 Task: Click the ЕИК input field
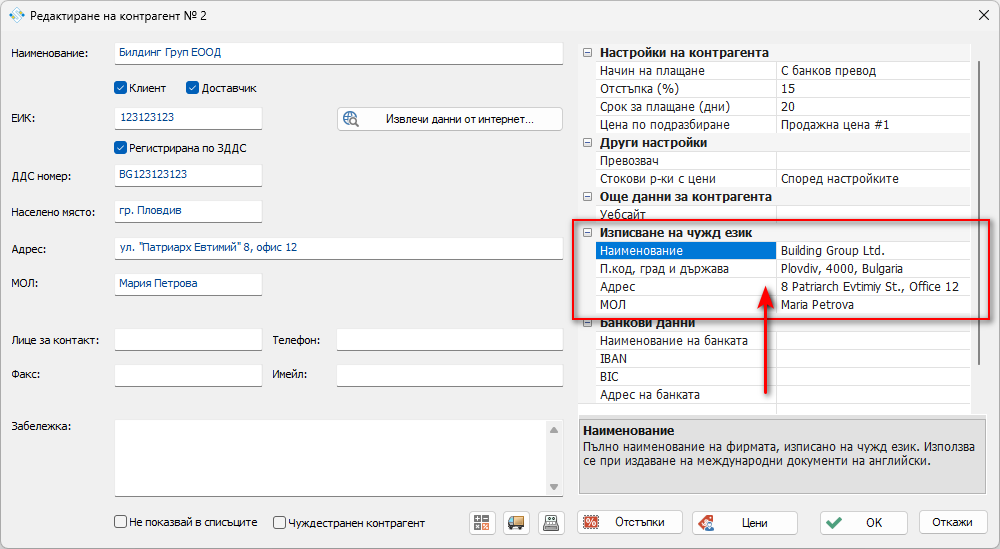188,118
